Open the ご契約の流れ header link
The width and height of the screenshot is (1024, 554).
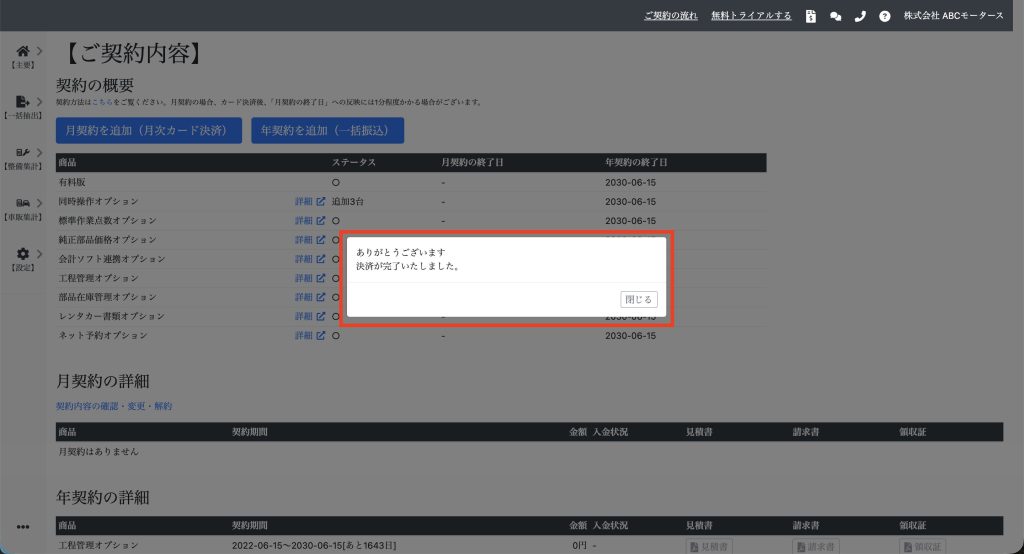[670, 16]
